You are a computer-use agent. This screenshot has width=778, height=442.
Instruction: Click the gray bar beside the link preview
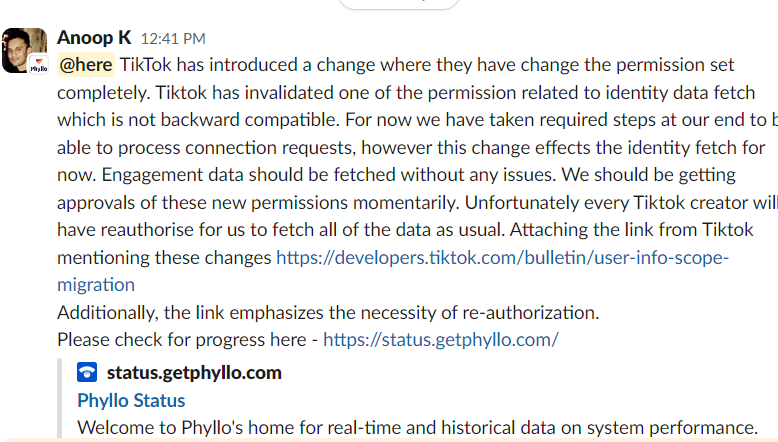pyautogui.click(x=60, y=400)
